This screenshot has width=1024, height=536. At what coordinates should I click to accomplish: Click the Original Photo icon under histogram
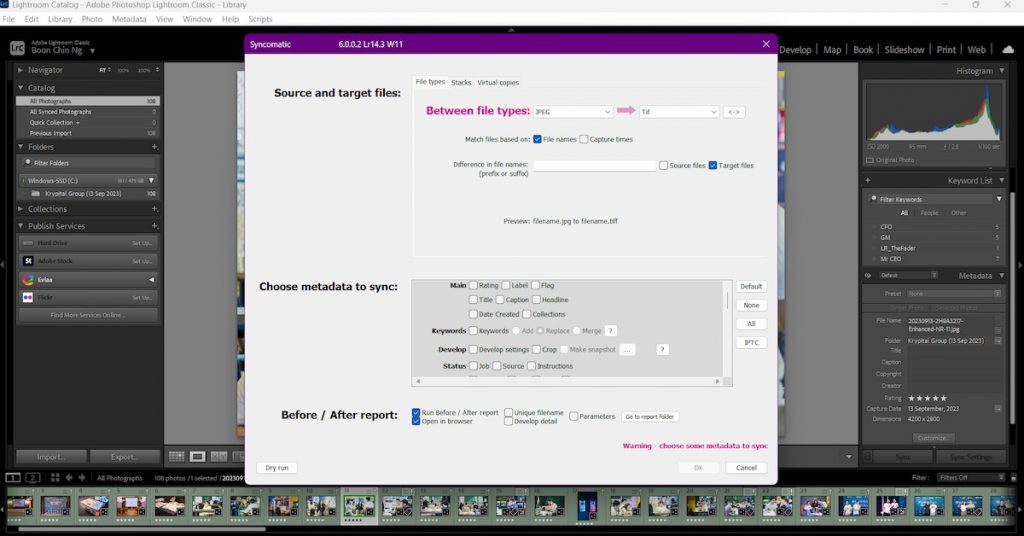(870, 160)
